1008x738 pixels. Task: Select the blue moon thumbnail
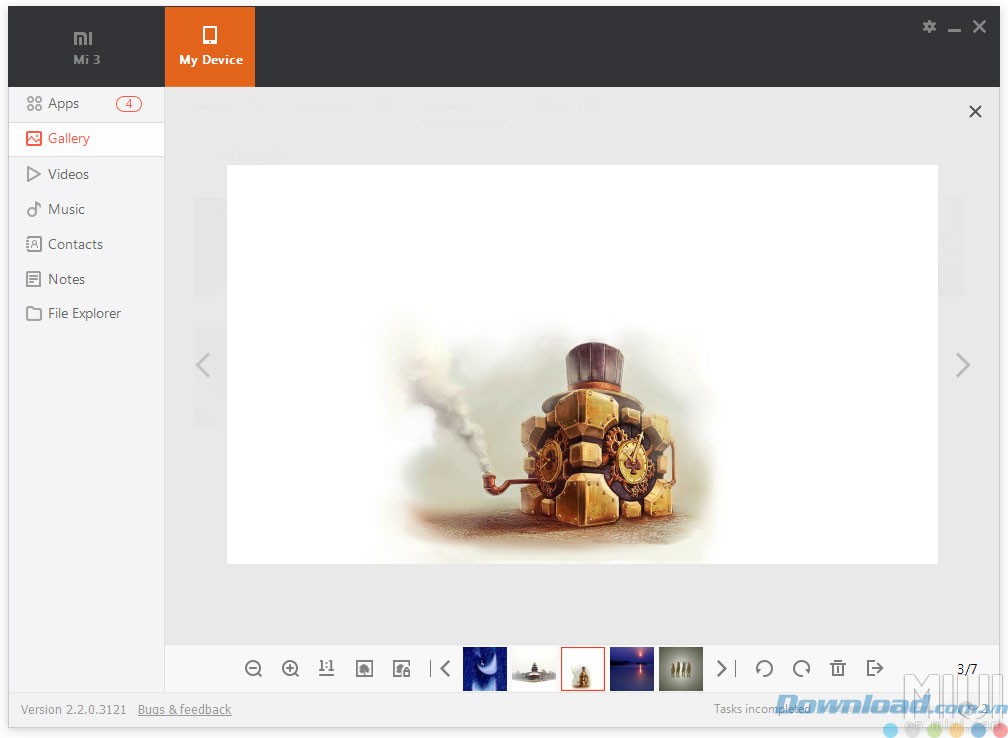click(x=485, y=669)
